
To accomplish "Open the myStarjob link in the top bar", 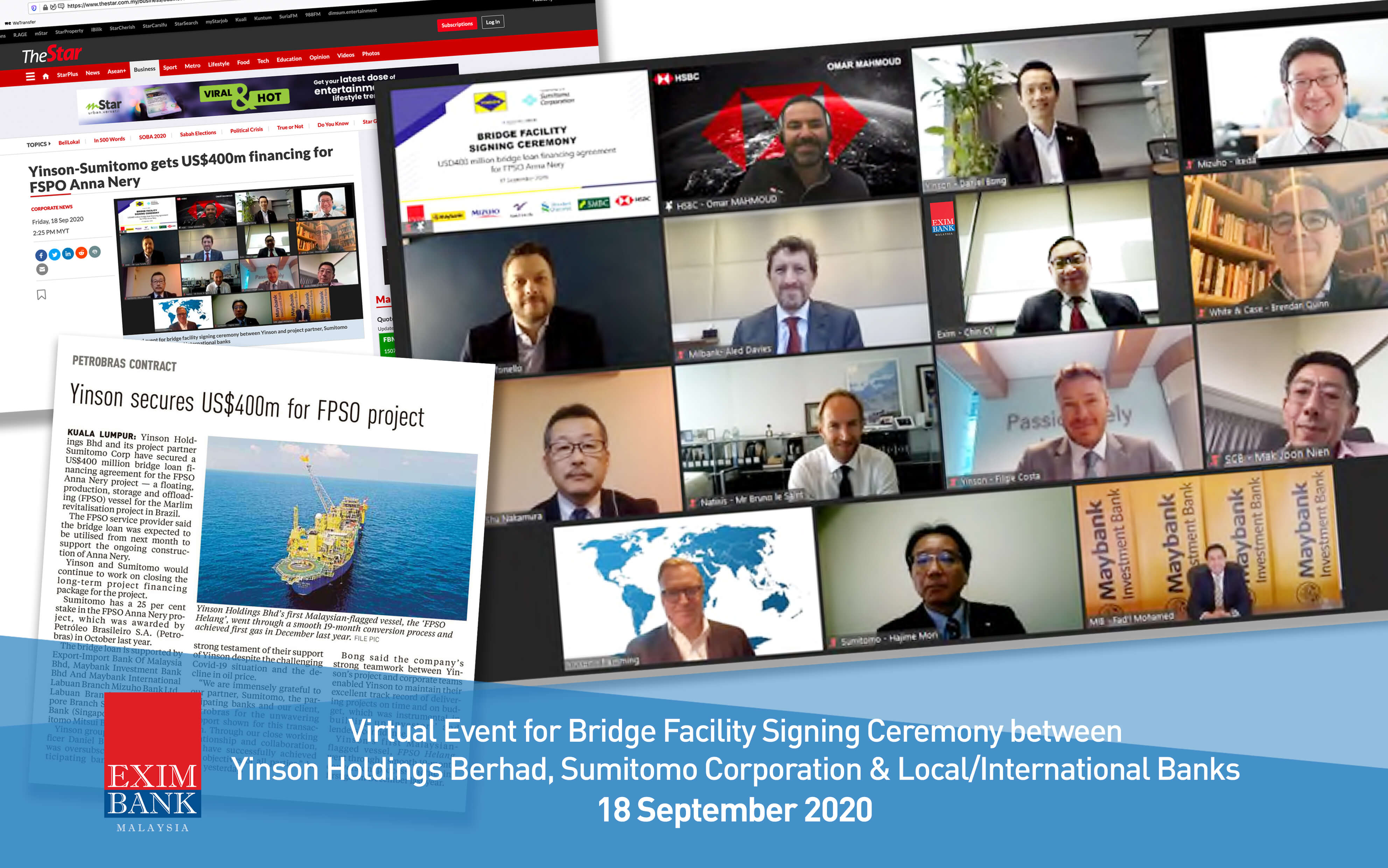I will pos(217,21).
